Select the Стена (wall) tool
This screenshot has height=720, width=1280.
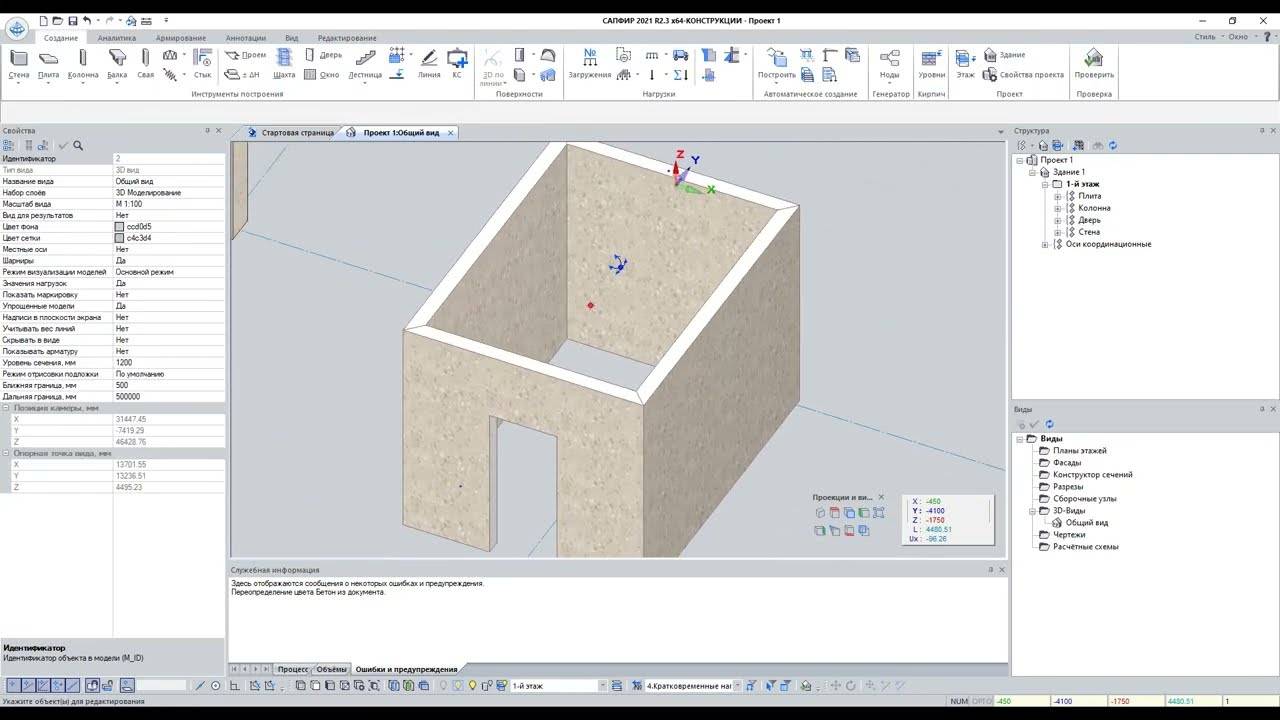(x=18, y=64)
